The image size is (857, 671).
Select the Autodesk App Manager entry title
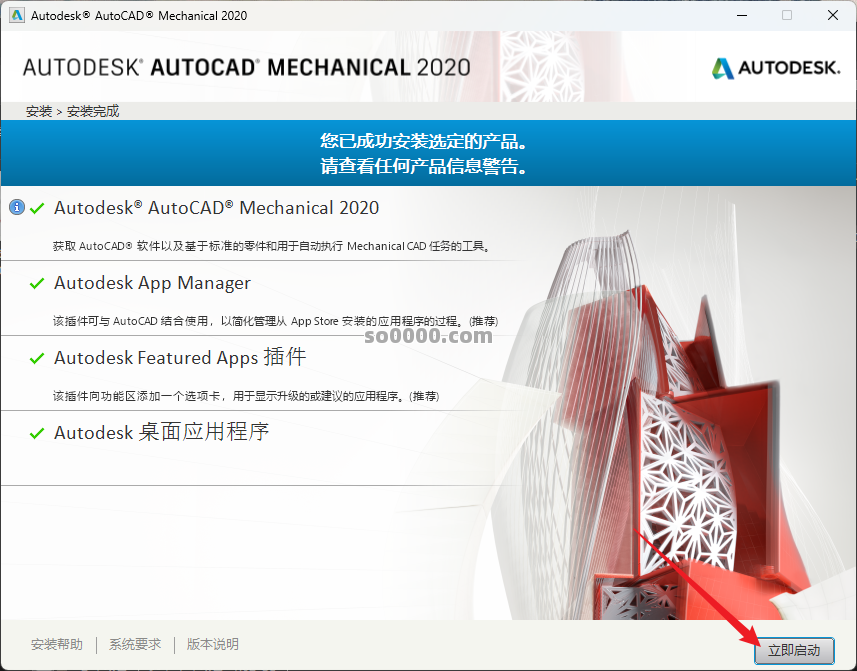(152, 283)
